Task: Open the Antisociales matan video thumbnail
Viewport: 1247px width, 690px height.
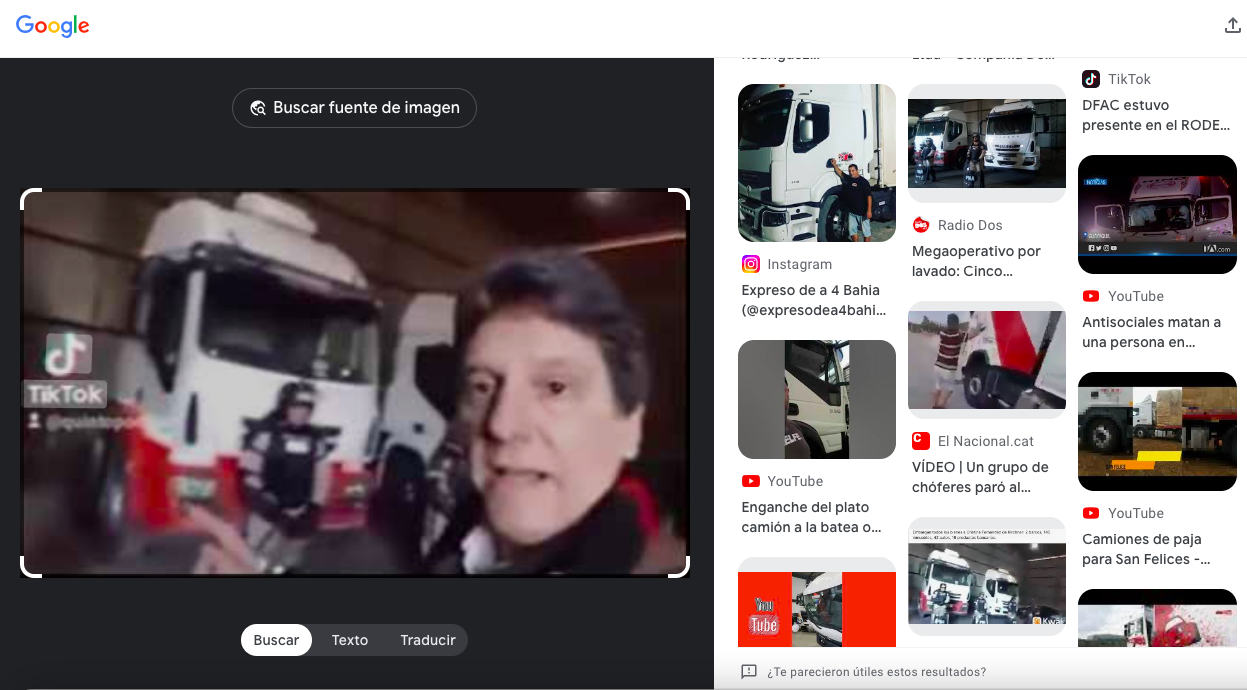Action: tap(1157, 214)
